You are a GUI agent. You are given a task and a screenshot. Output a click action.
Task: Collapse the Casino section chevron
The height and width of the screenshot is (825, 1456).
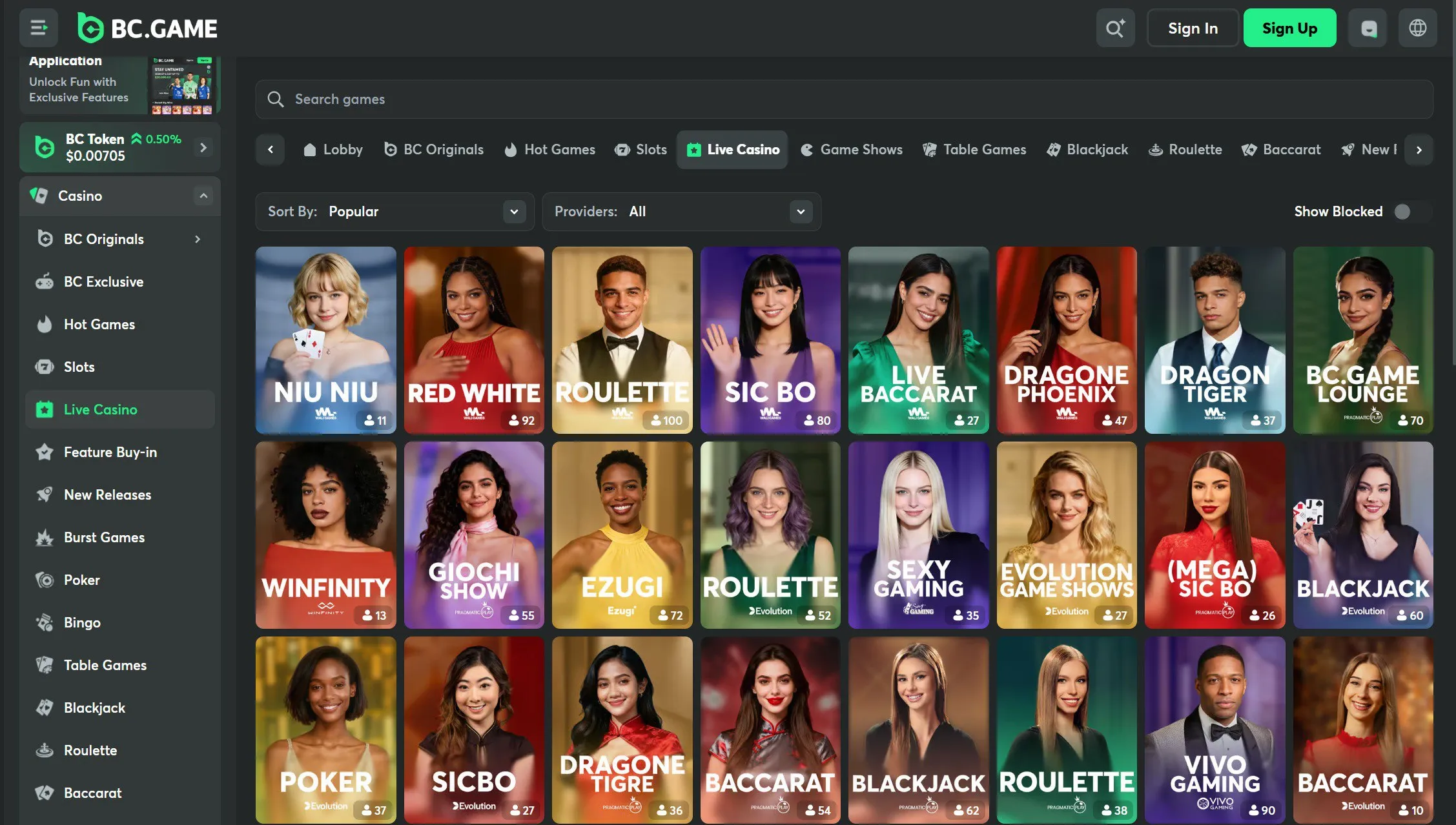pyautogui.click(x=205, y=196)
